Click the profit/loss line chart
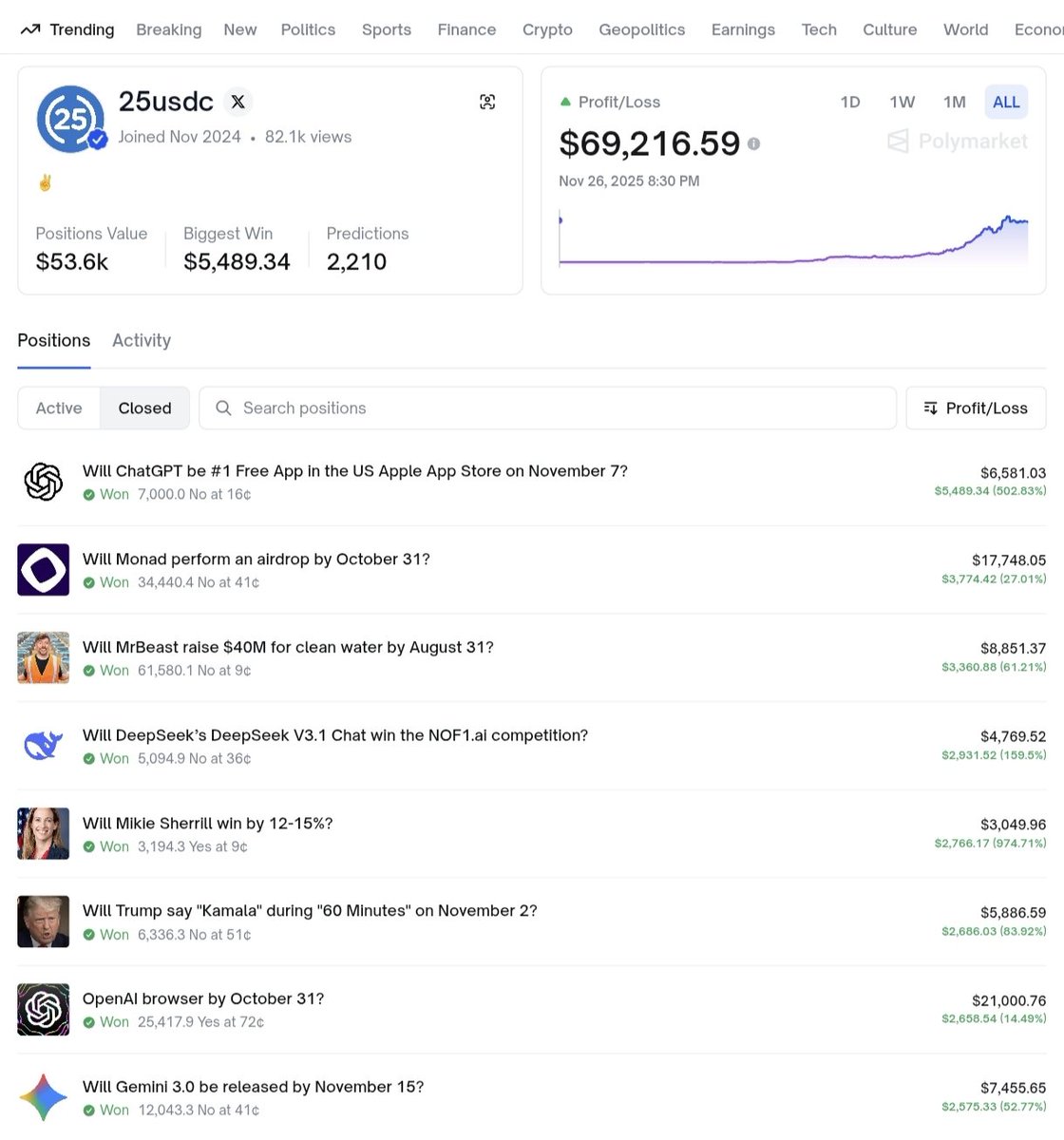The image size is (1064, 1140). pos(793,239)
